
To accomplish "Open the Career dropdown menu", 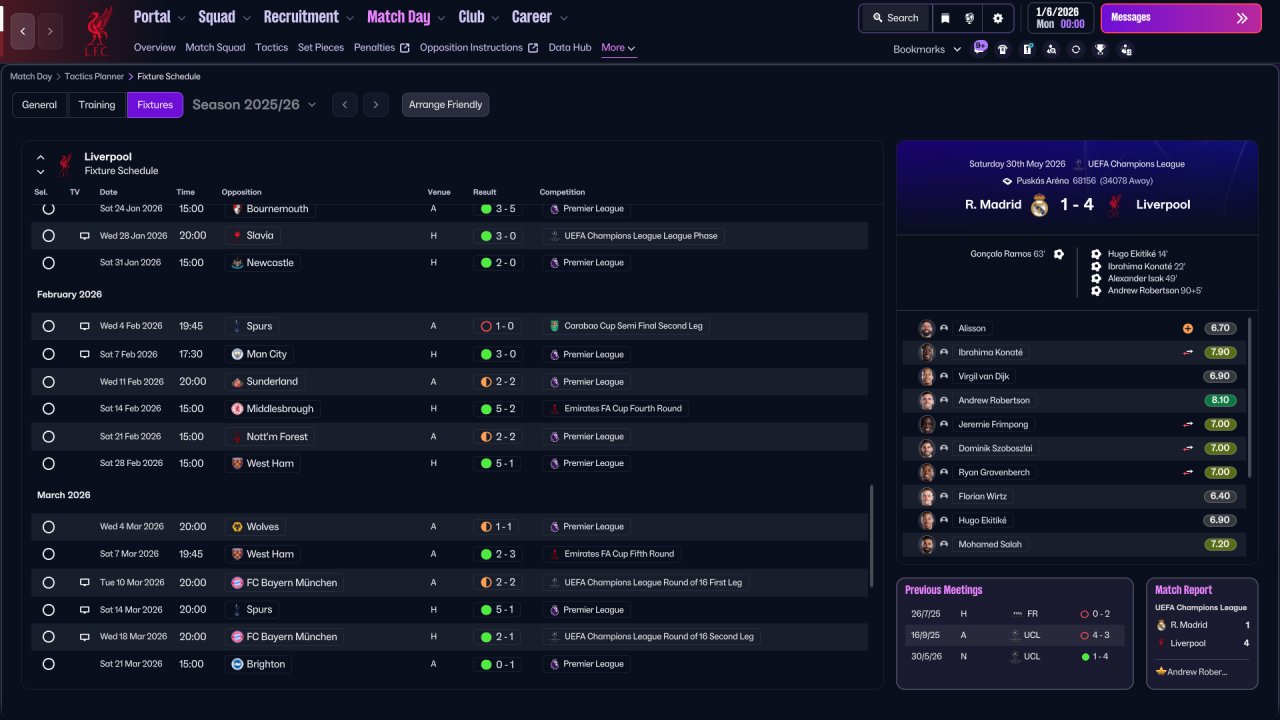I will (540, 17).
